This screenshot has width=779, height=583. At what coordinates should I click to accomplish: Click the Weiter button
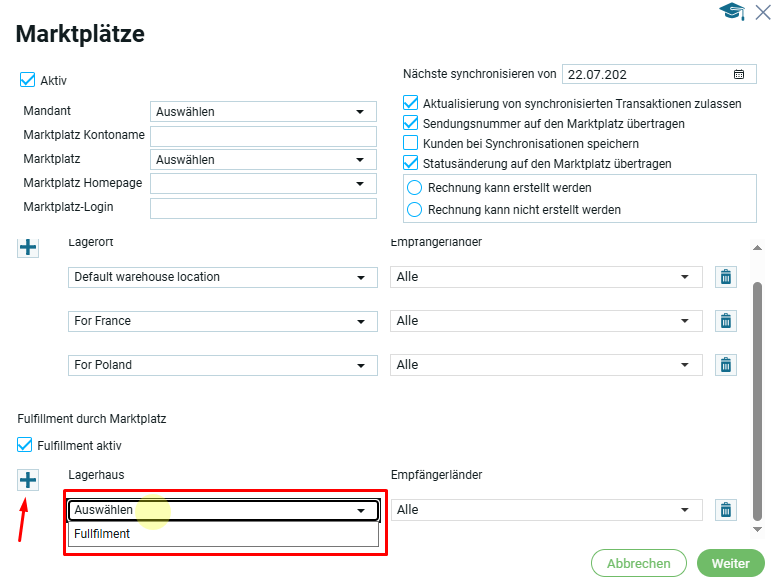[730, 563]
